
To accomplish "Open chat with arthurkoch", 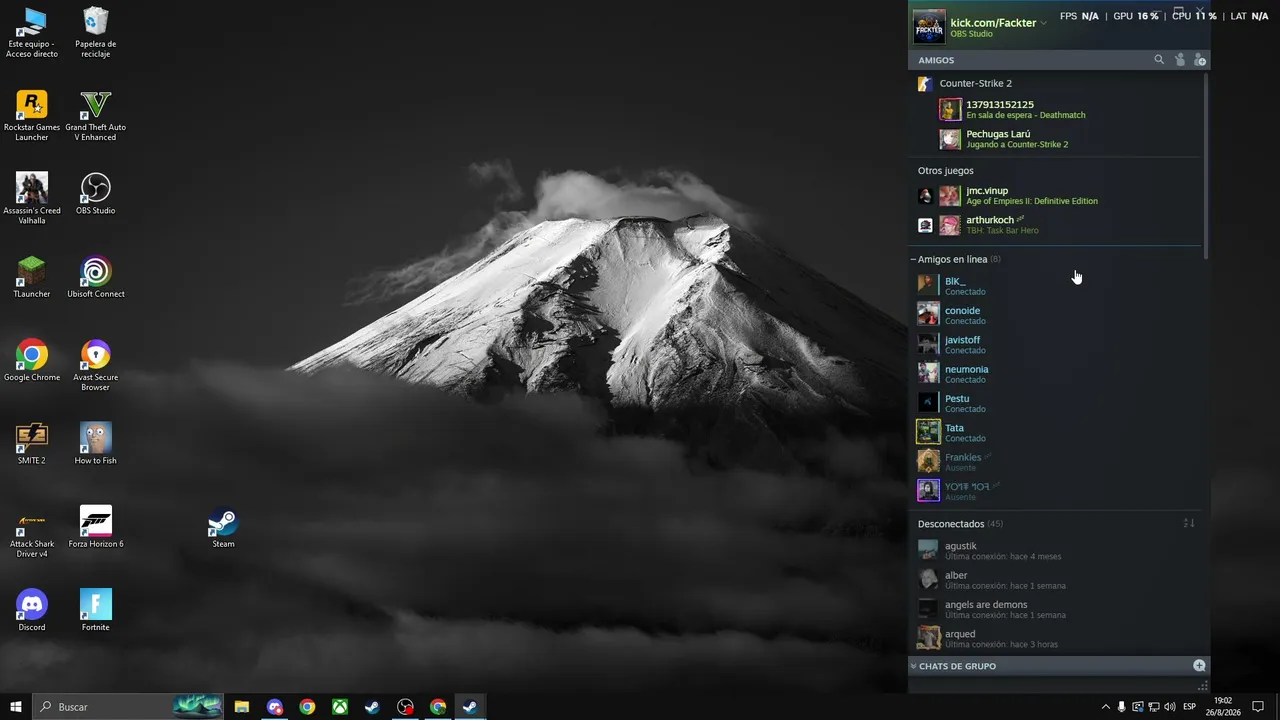I will click(1060, 225).
